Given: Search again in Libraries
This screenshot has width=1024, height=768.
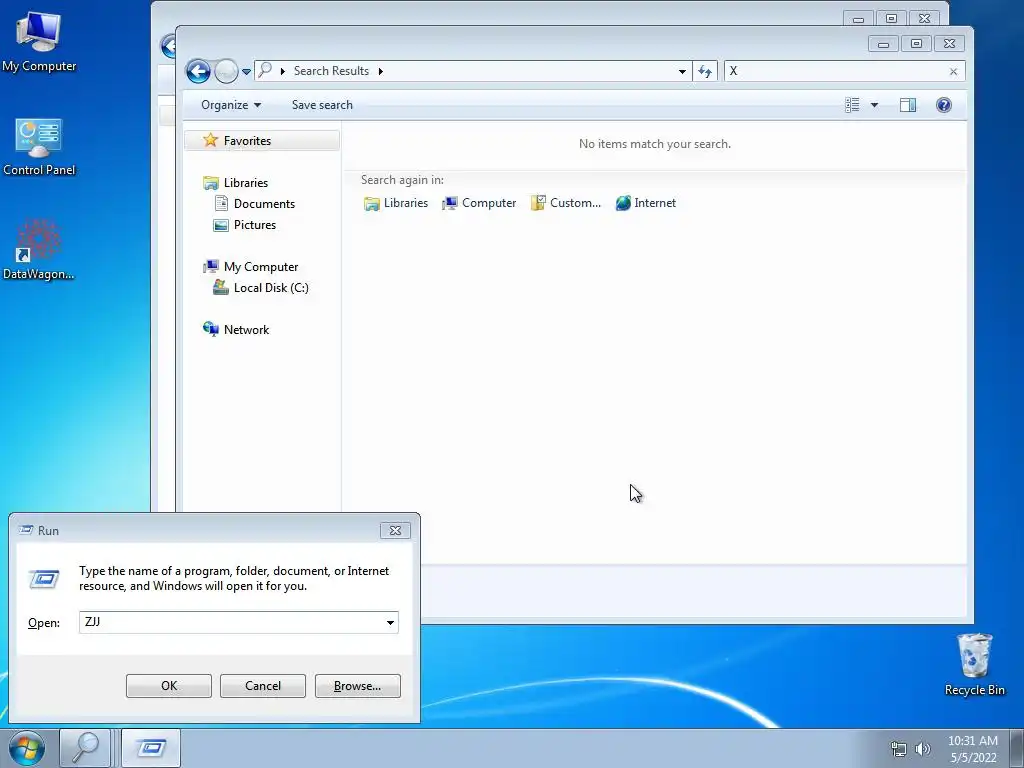Looking at the screenshot, I should point(396,203).
